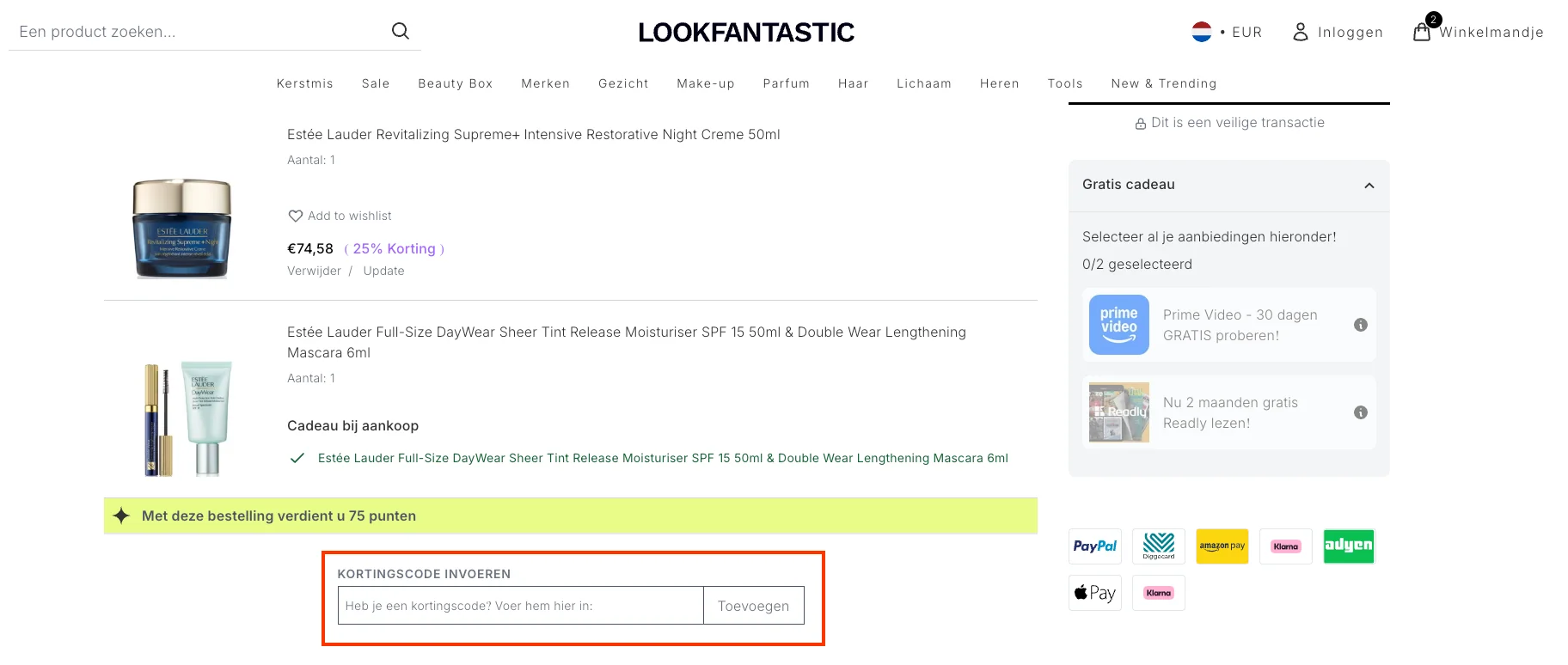The image size is (1568, 665).
Task: Open the shopping bag icon
Action: [x=1422, y=32]
